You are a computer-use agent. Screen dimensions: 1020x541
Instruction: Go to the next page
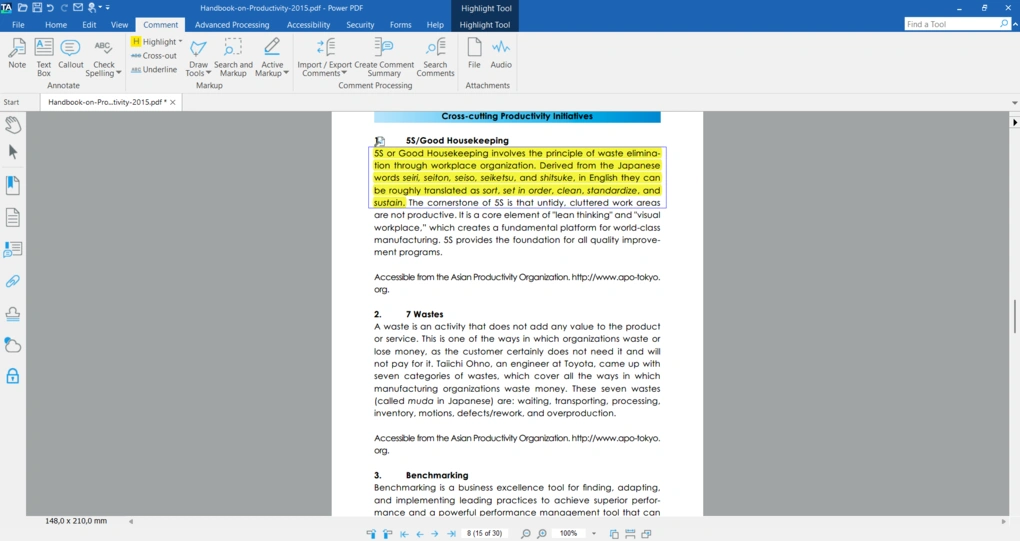[x=435, y=534]
